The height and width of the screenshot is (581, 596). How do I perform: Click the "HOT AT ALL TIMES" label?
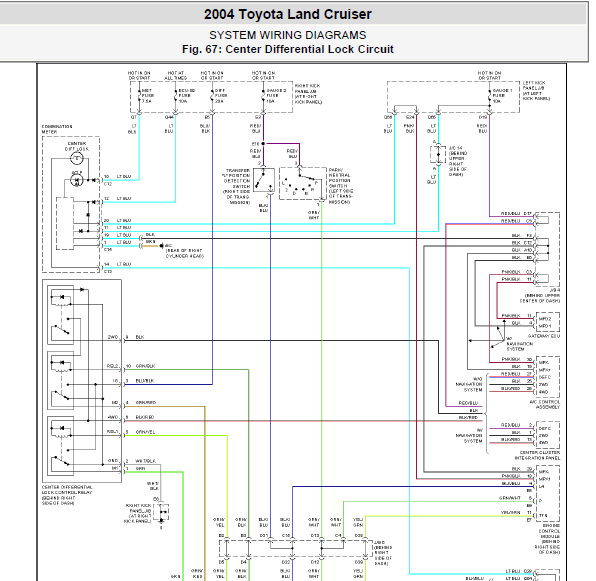point(176,75)
